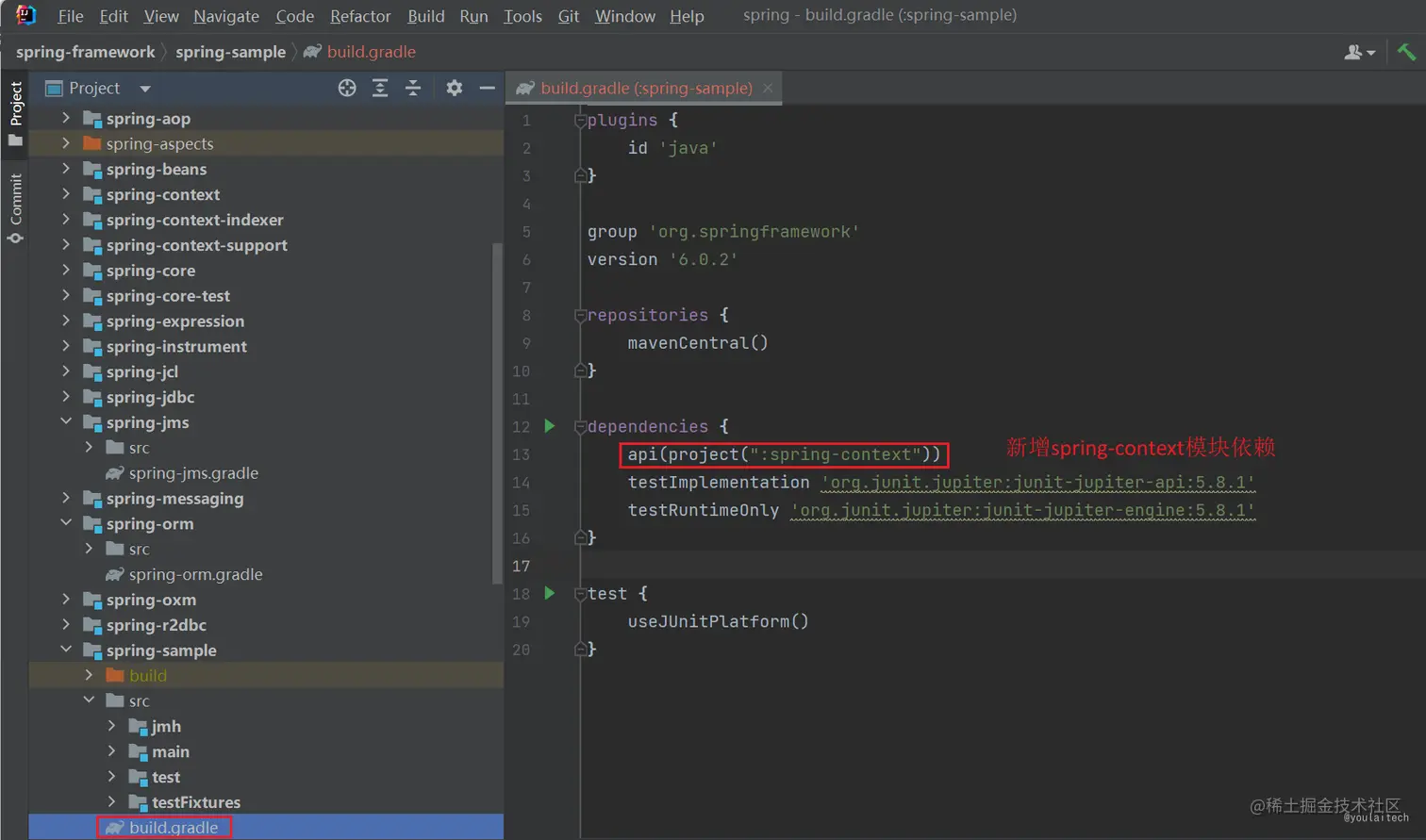Viewport: 1426px width, 840px height.
Task: Select the spring-jdbc module
Action: tap(150, 397)
